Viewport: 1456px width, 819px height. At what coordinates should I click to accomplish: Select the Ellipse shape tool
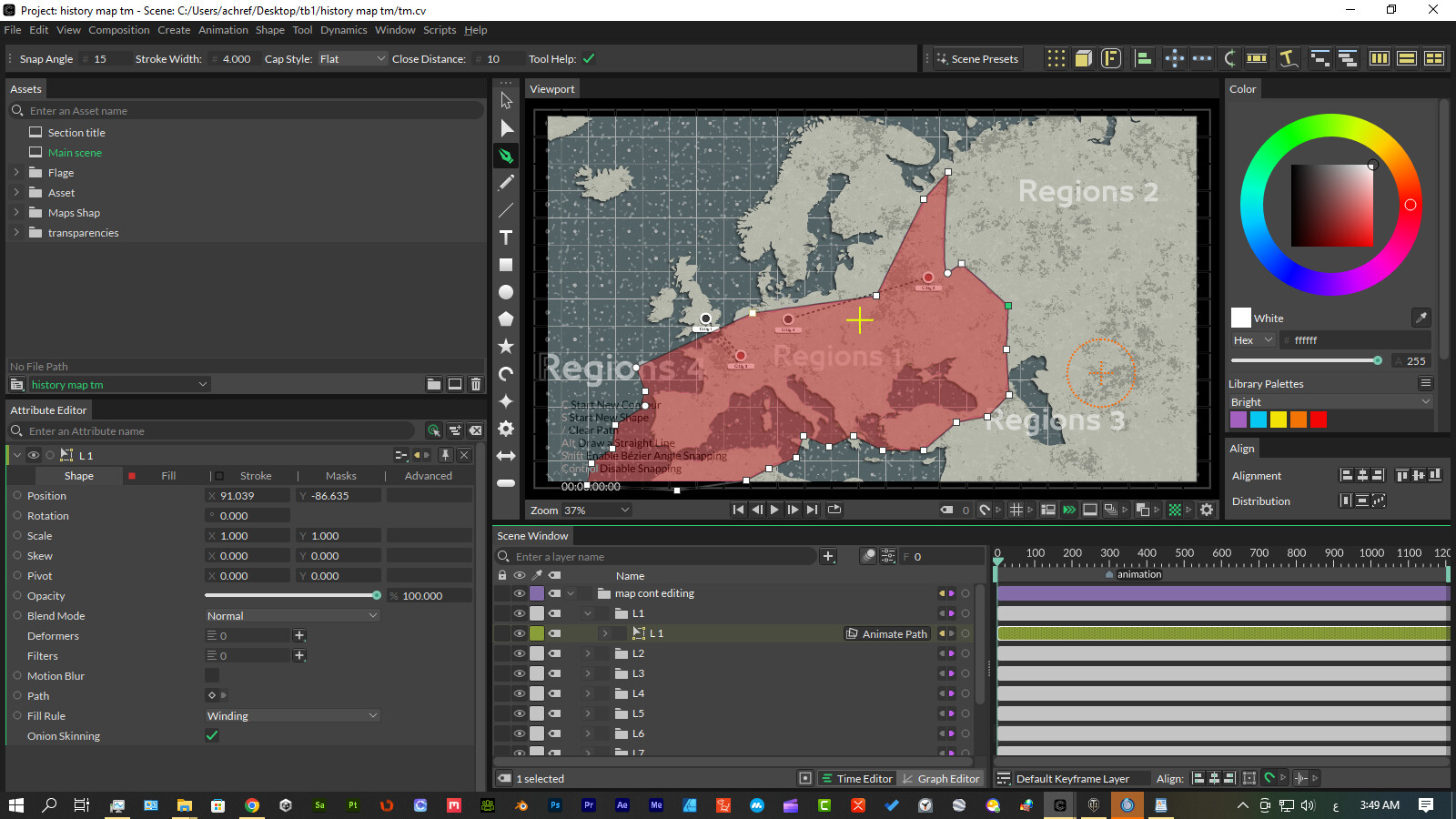(506, 292)
